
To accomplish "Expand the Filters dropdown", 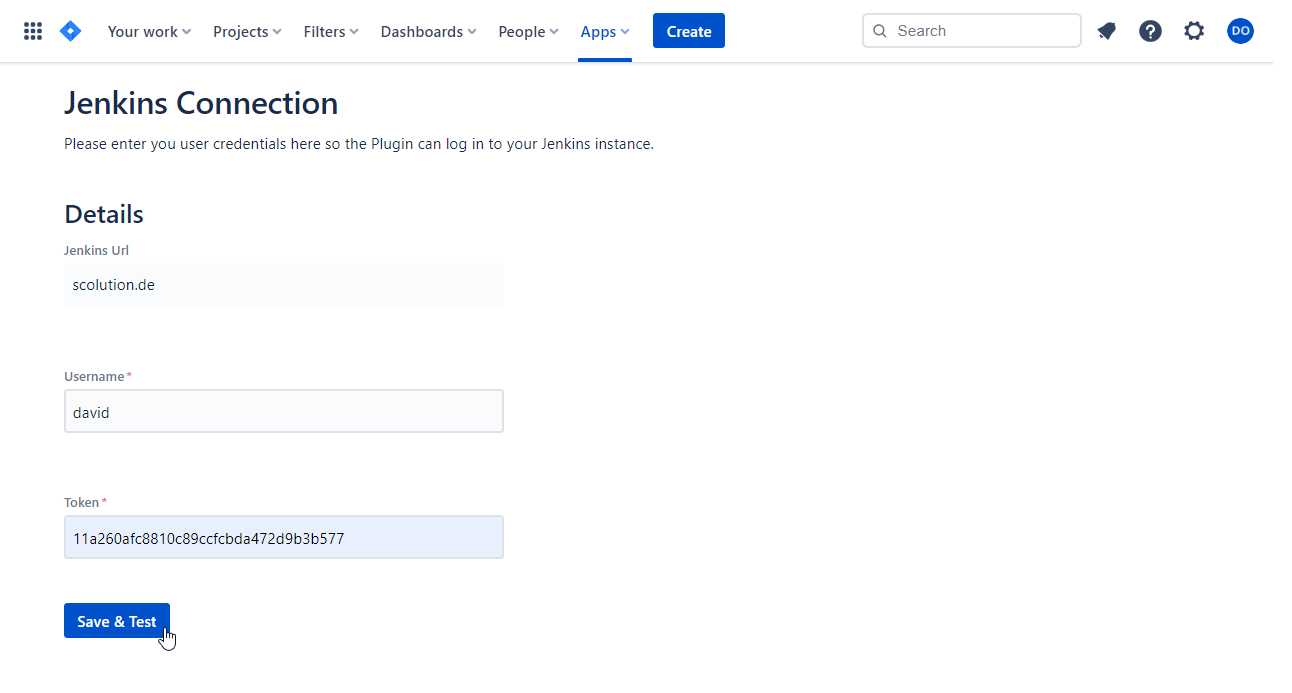I will click(x=331, y=31).
